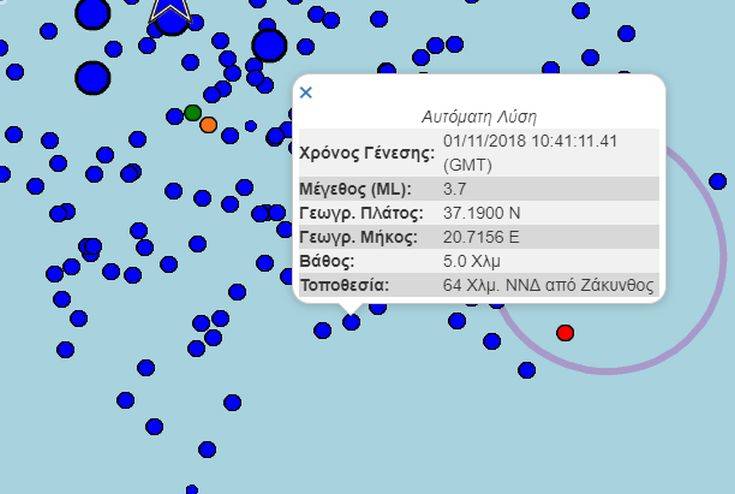
Task: Click the location text mentioning Ζάκυνθος
Action: click(548, 286)
